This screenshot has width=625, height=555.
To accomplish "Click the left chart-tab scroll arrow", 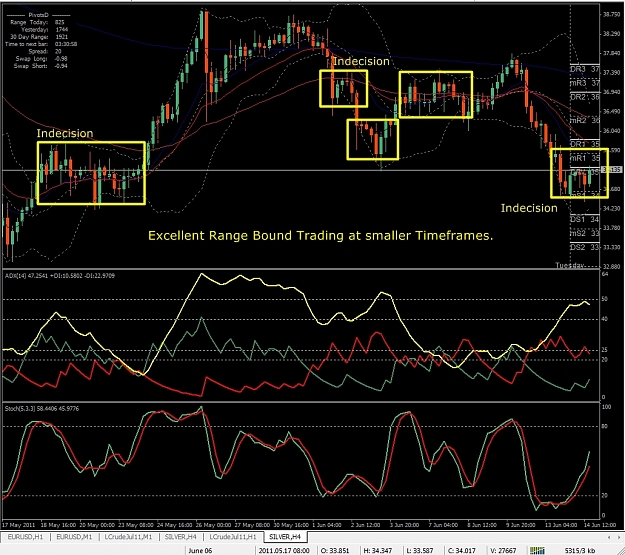I will [609, 537].
